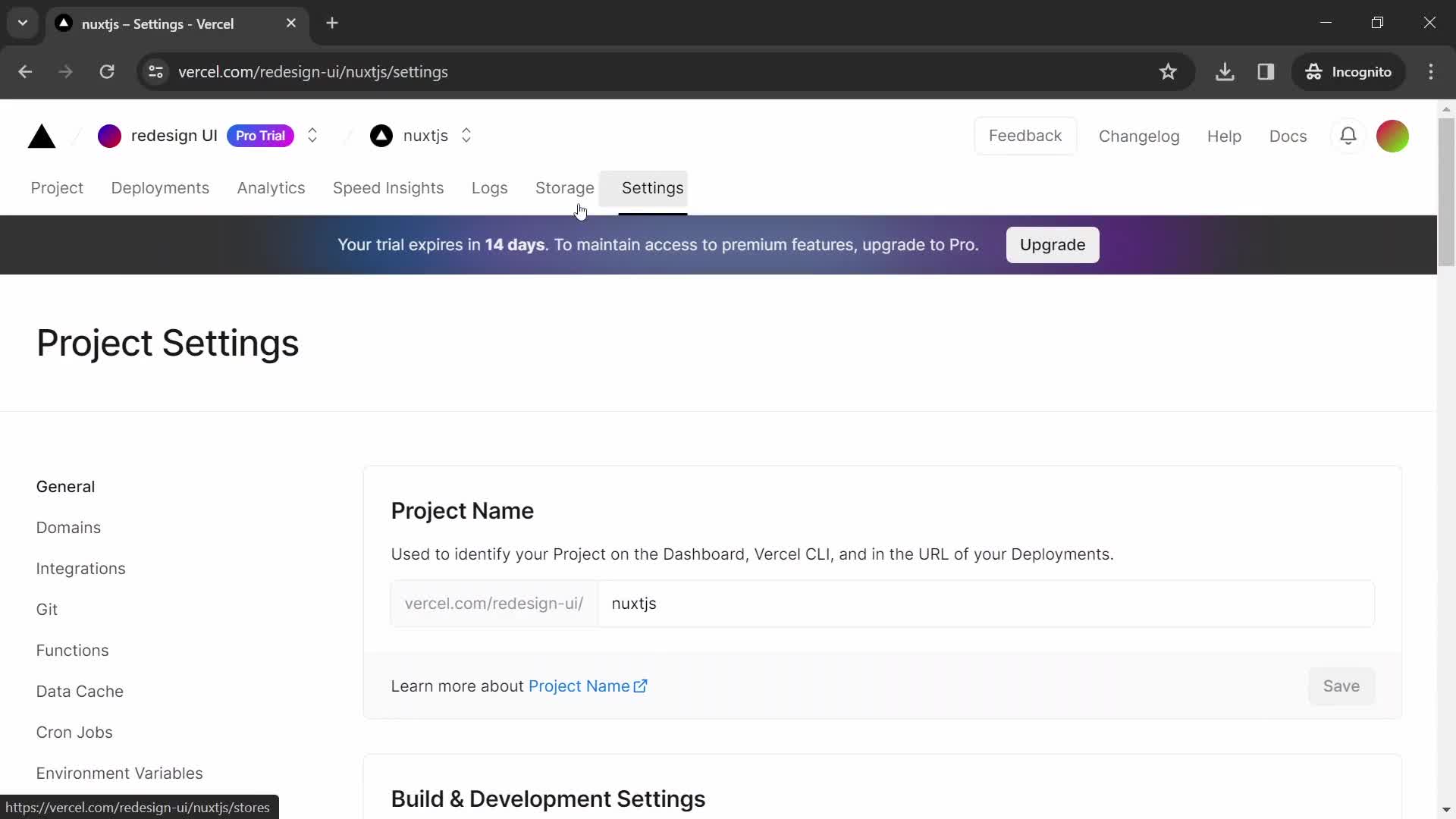Click the Upgrade button in trial banner

(1052, 245)
